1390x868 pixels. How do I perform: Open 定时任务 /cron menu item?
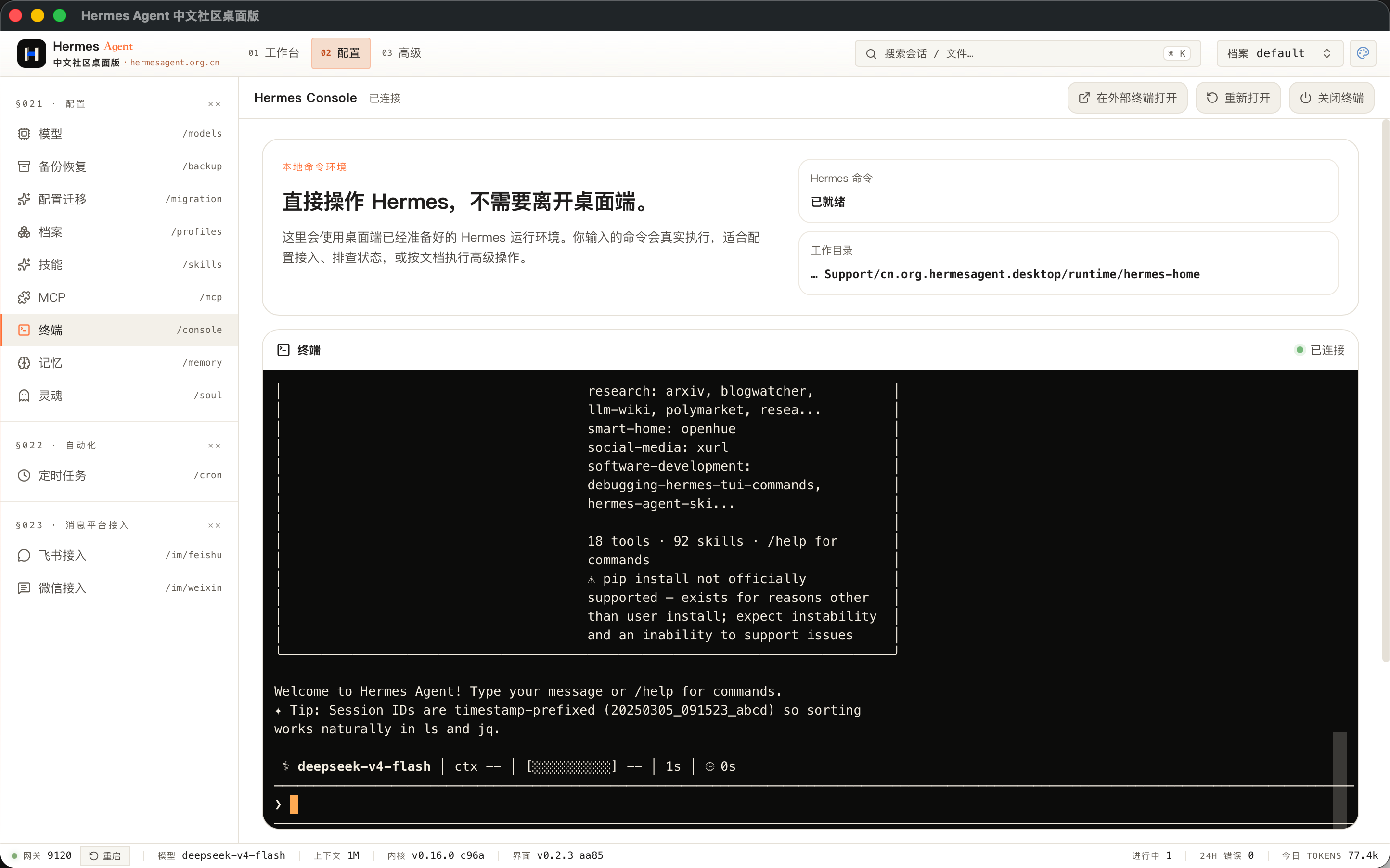point(119,475)
